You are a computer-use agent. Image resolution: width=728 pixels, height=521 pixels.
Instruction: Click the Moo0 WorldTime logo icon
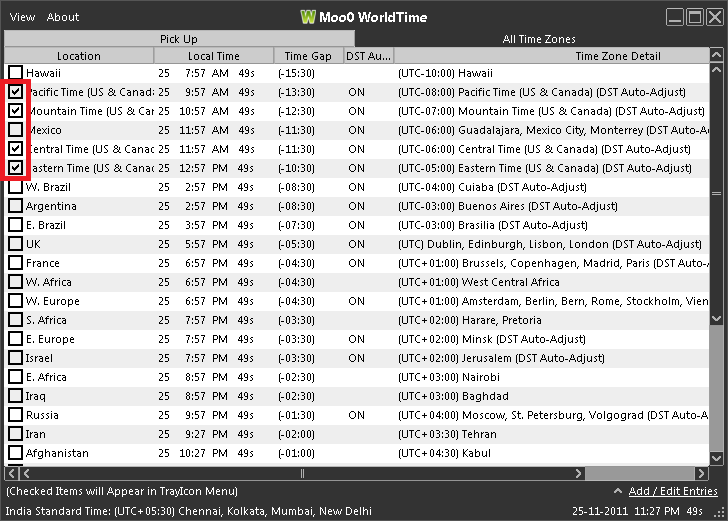tap(308, 17)
